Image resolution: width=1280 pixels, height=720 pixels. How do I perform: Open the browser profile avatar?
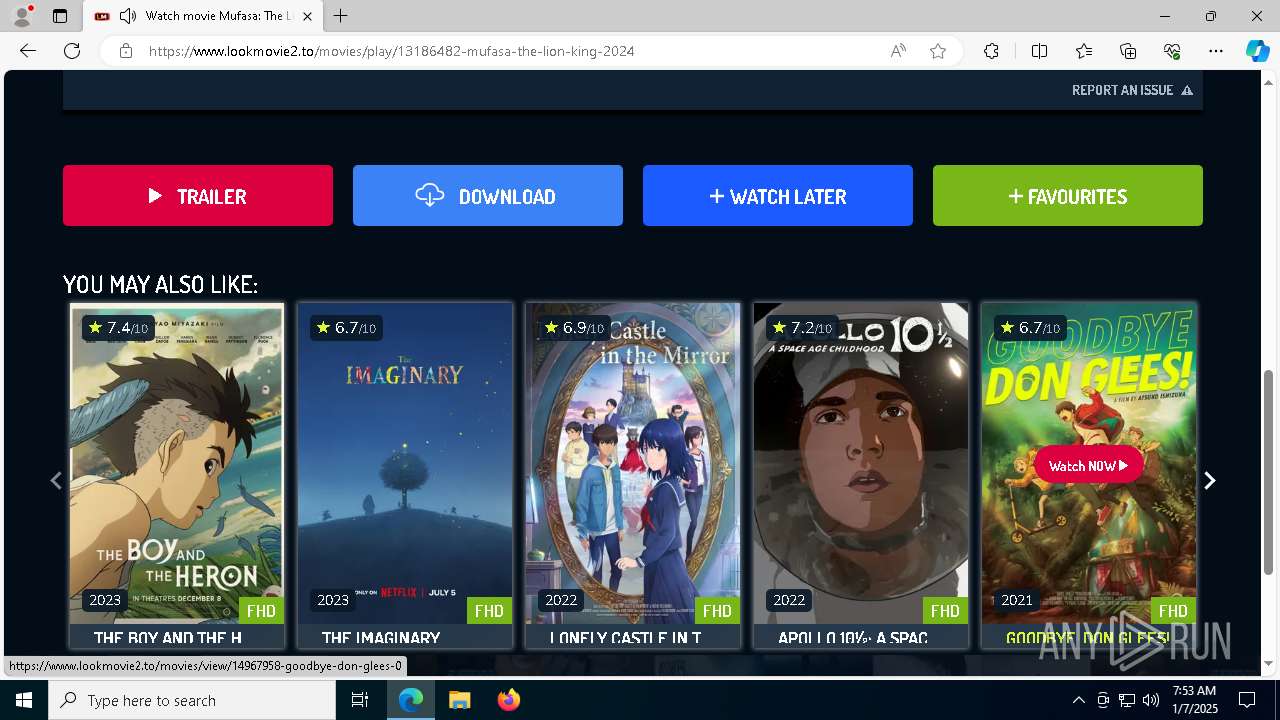pos(22,16)
